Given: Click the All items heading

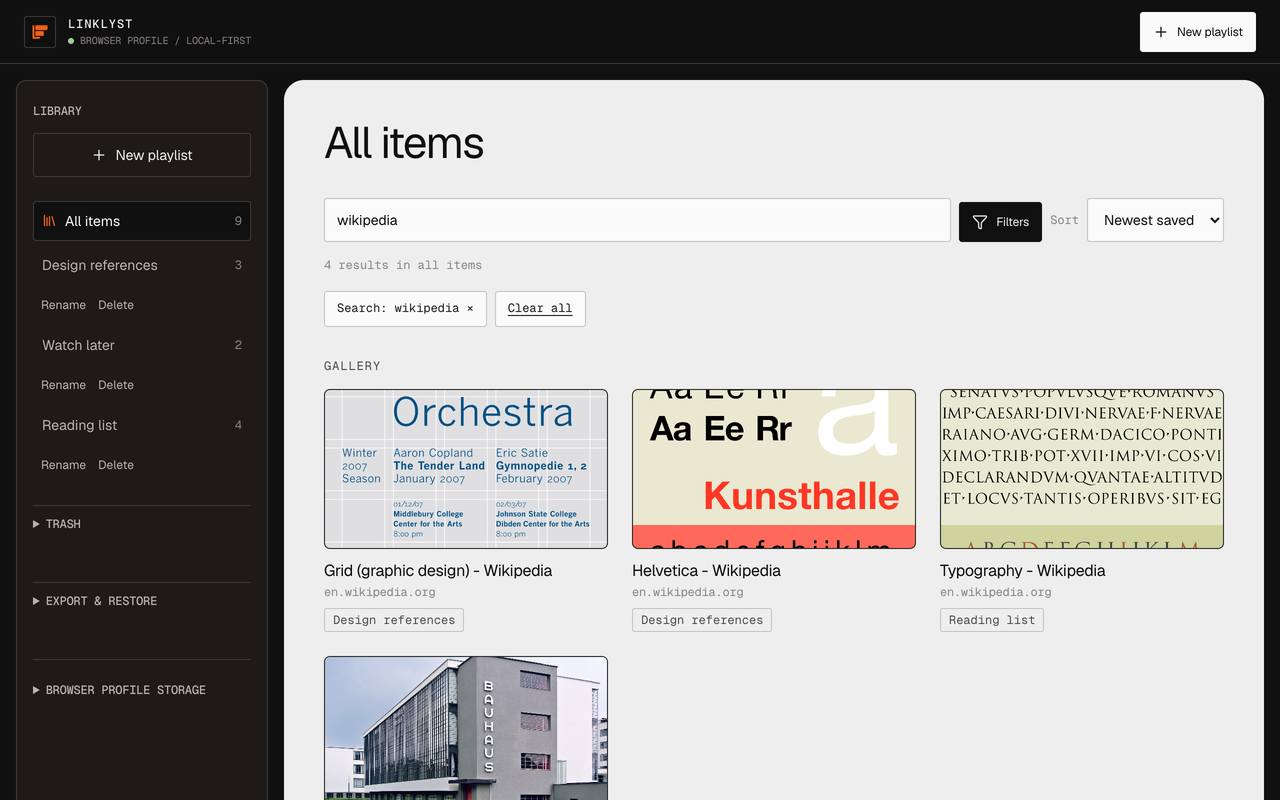Looking at the screenshot, I should pos(404,144).
